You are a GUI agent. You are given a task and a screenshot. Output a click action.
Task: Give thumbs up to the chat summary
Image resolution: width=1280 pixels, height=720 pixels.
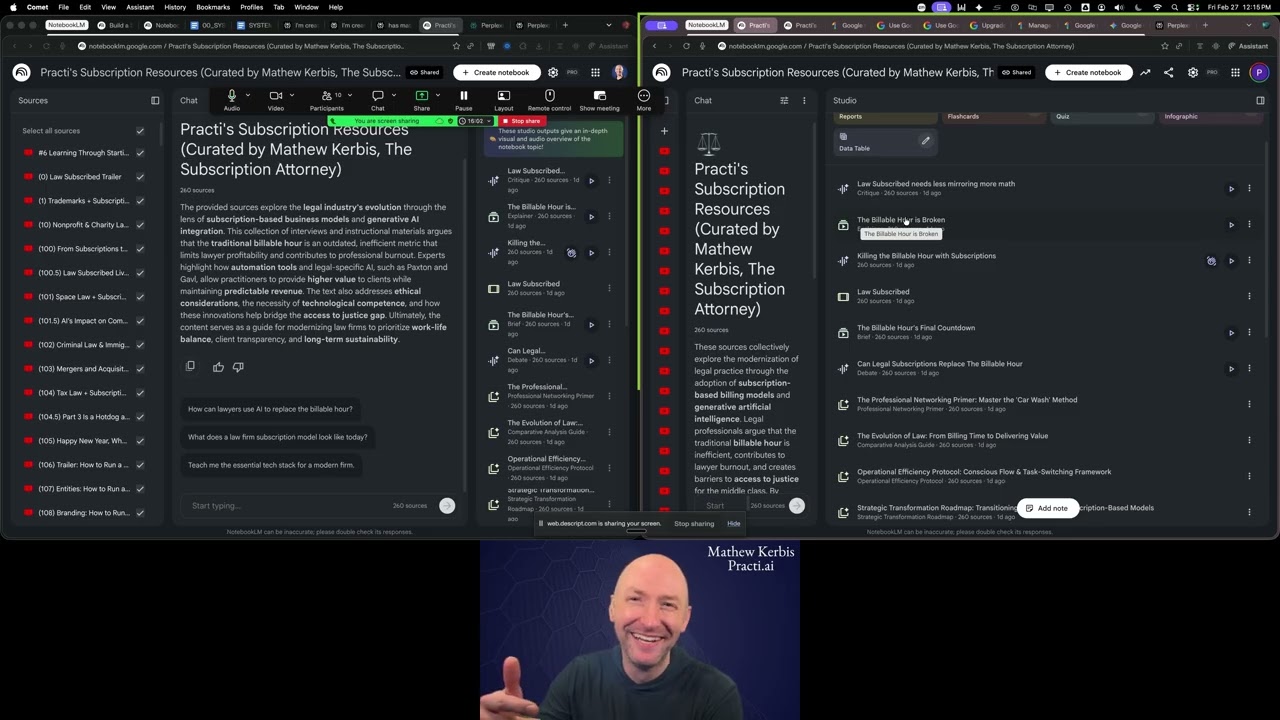pos(218,366)
